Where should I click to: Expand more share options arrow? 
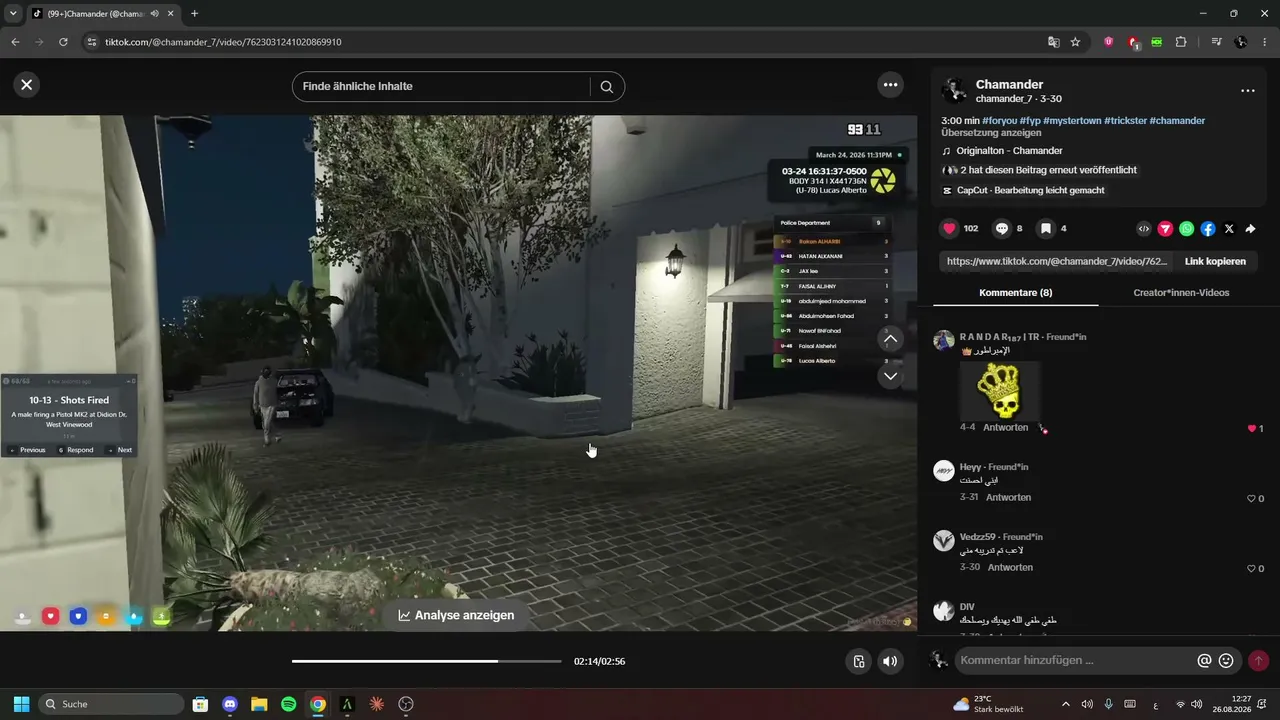1250,229
